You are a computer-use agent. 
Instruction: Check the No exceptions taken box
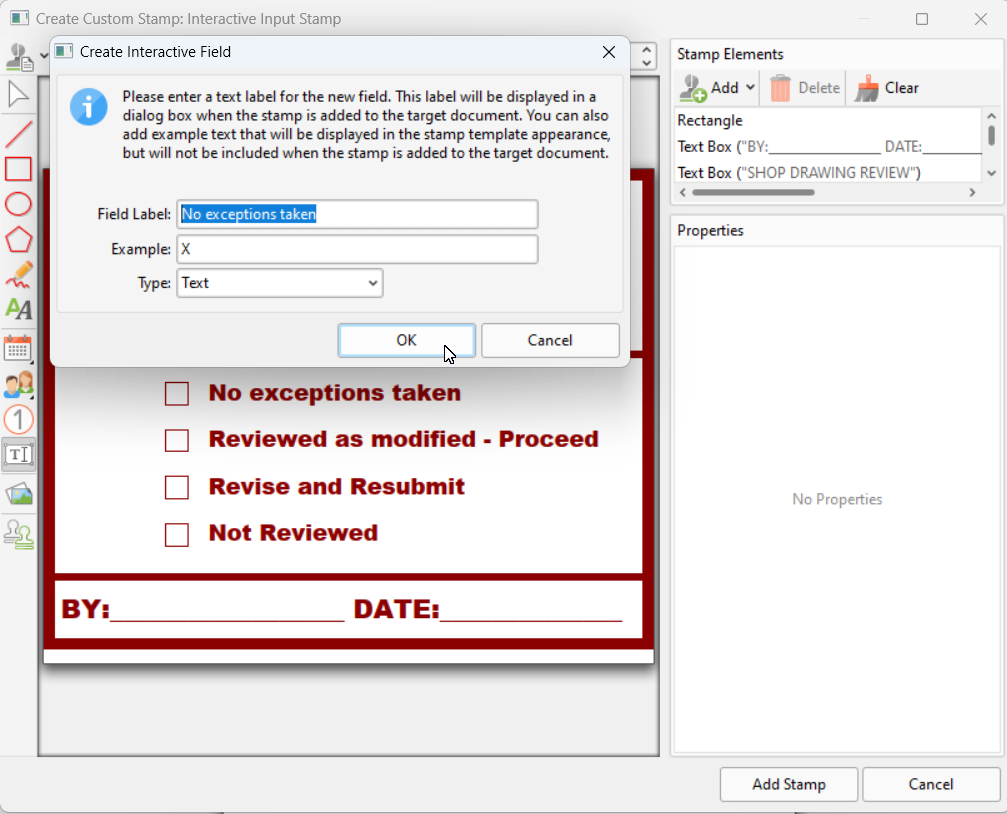(x=177, y=393)
